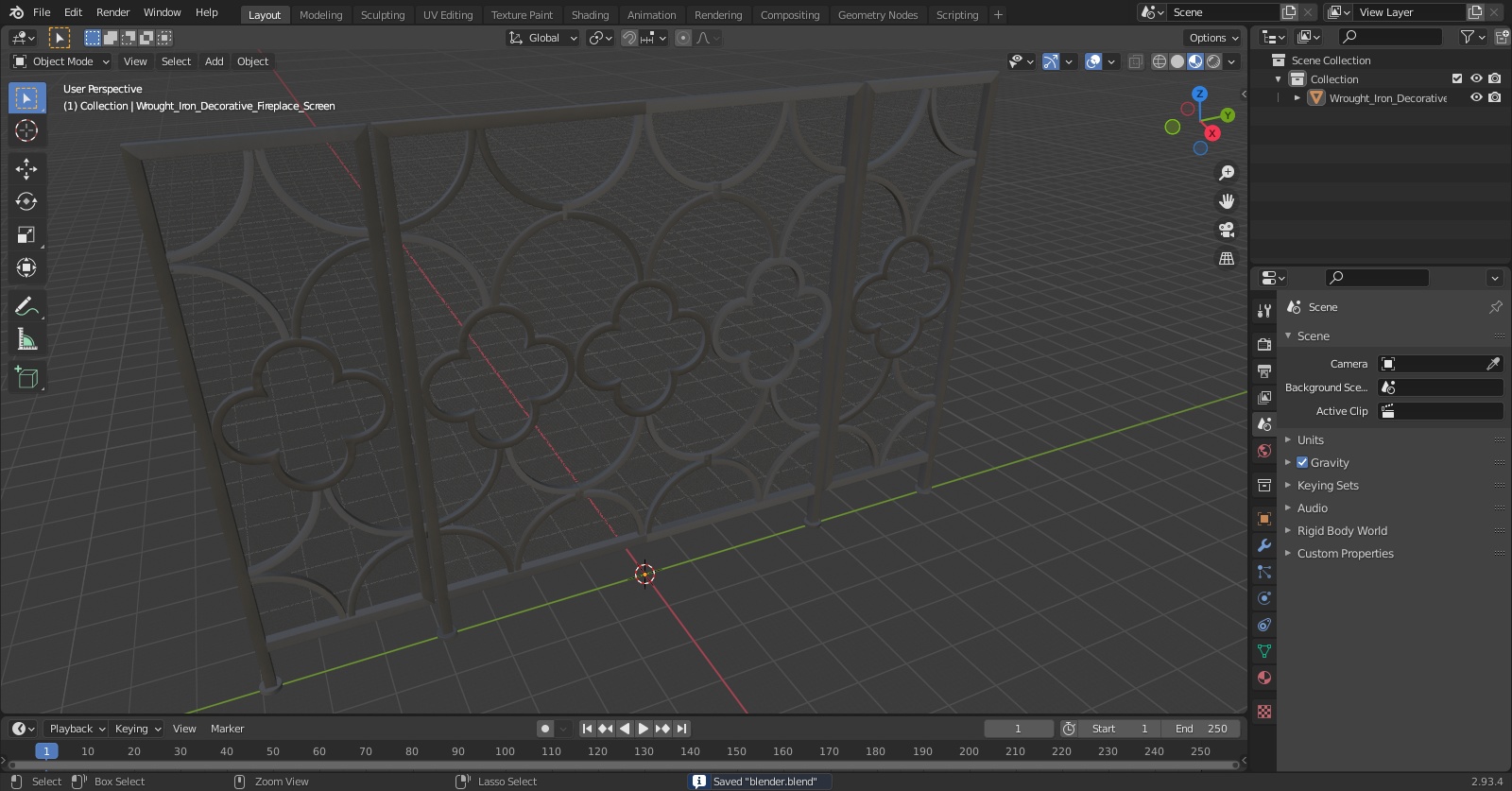Open Material properties tab

(1263, 678)
